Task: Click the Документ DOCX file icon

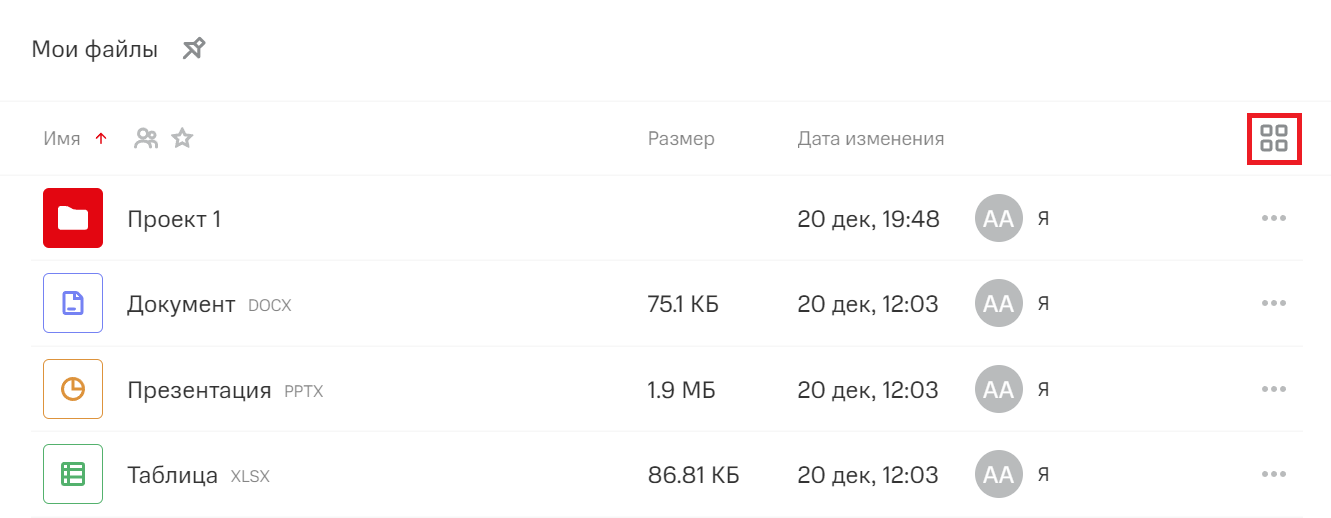Action: [73, 303]
